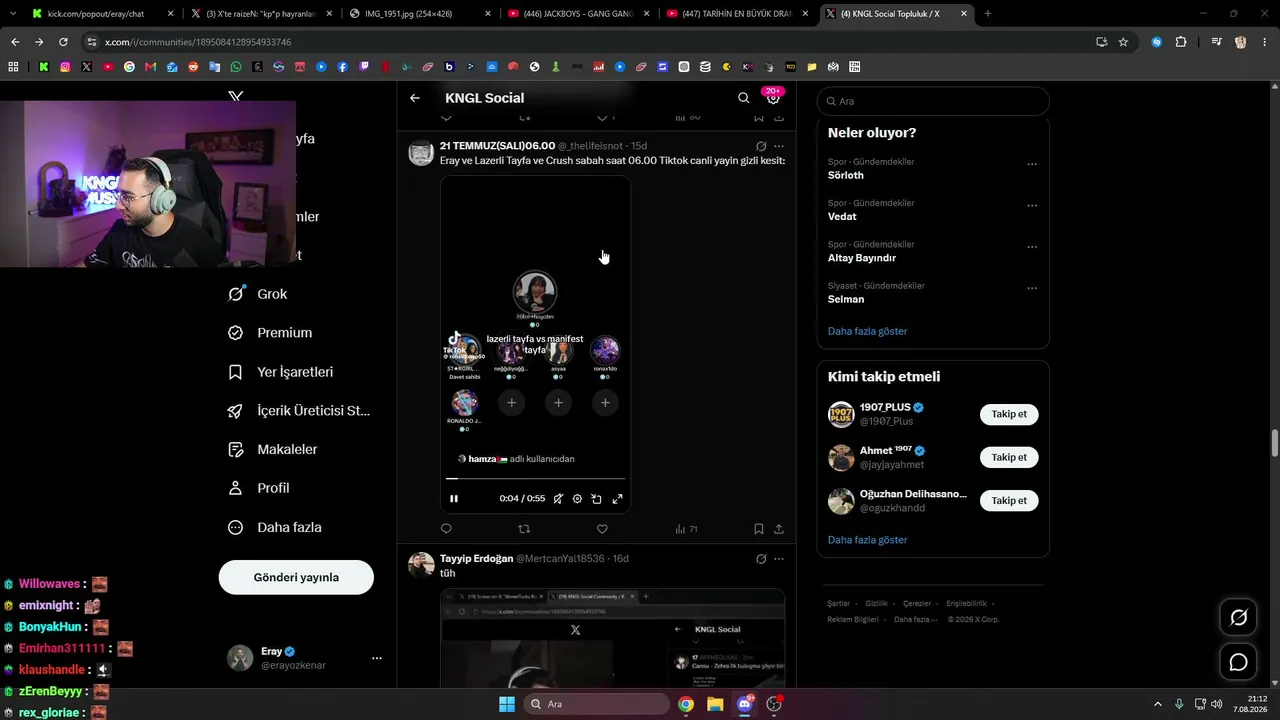Open the 21 TEMMUZ(SALI)06.00 author avatar
Image resolution: width=1280 pixels, height=720 pixels.
(421, 153)
